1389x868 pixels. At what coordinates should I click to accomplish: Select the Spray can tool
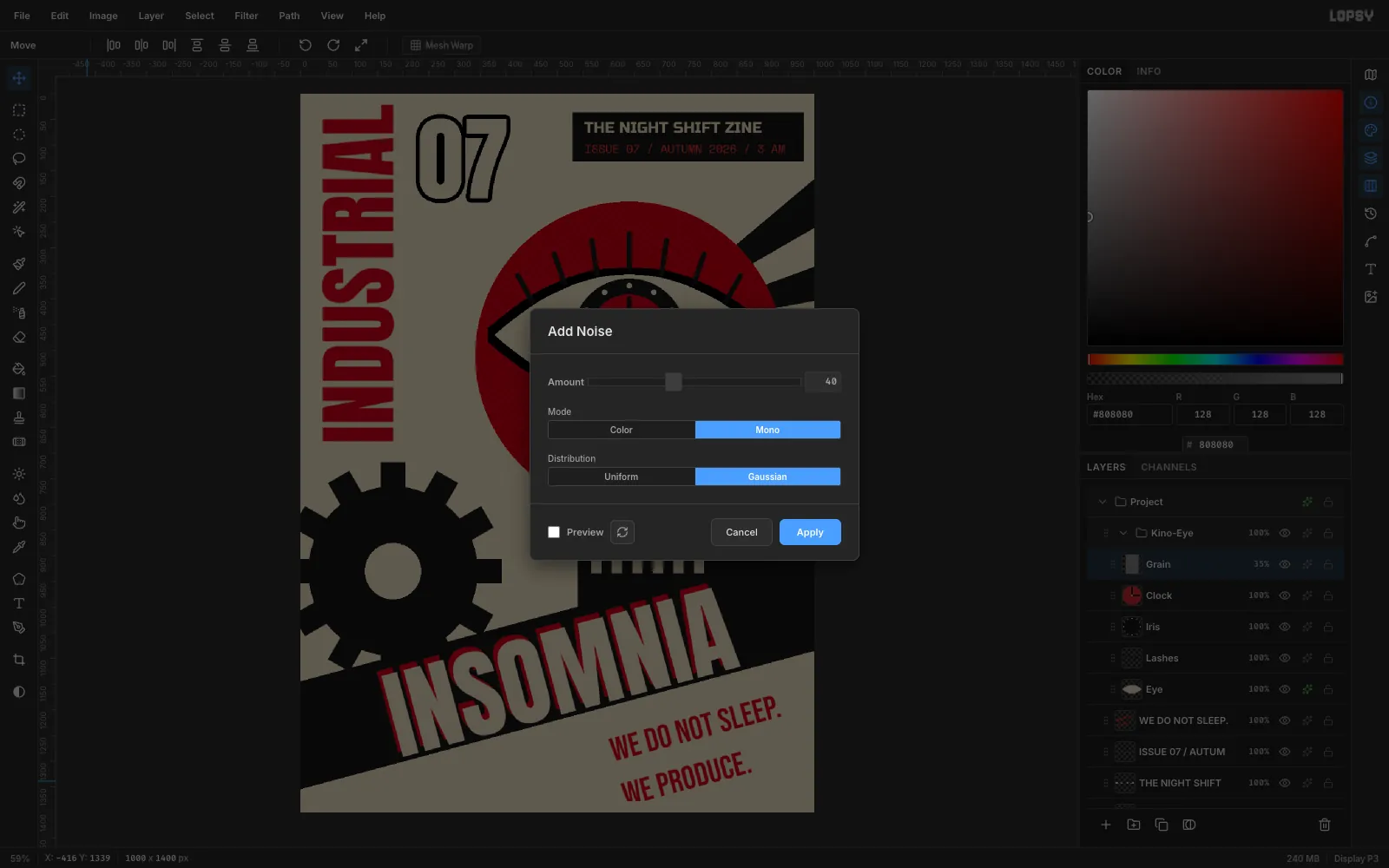(x=19, y=312)
